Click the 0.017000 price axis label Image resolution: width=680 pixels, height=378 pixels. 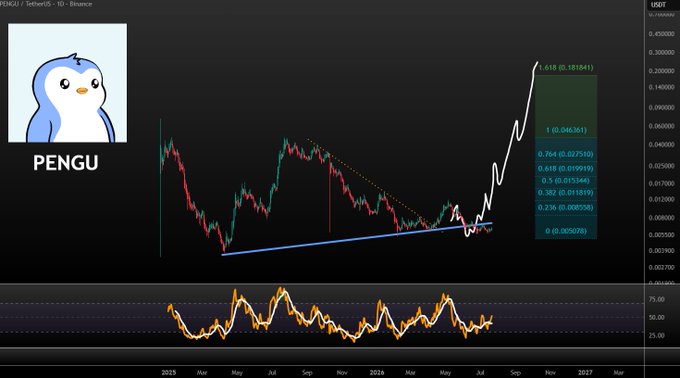(662, 183)
